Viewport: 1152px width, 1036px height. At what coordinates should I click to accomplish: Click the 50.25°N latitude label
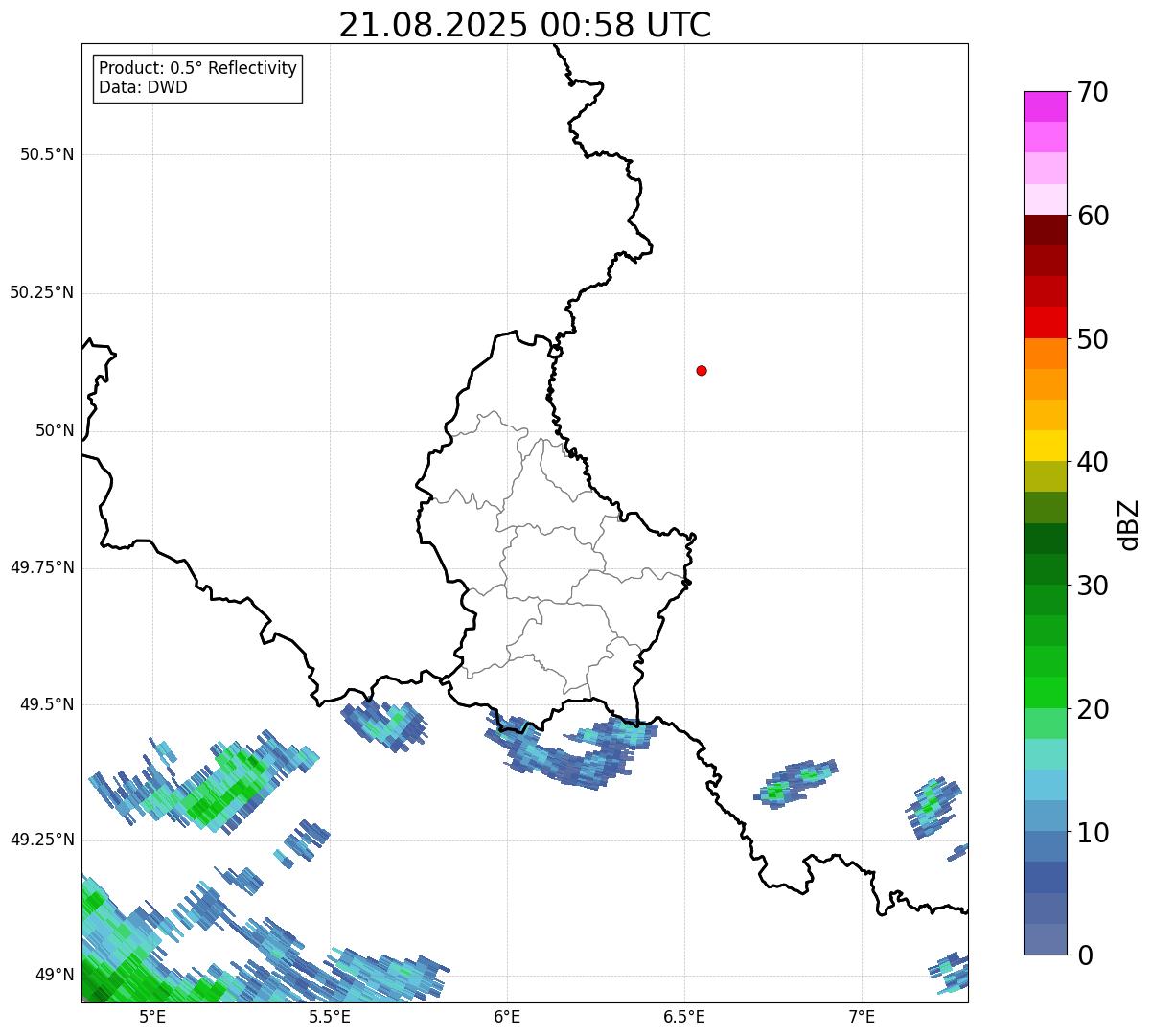click(41, 292)
